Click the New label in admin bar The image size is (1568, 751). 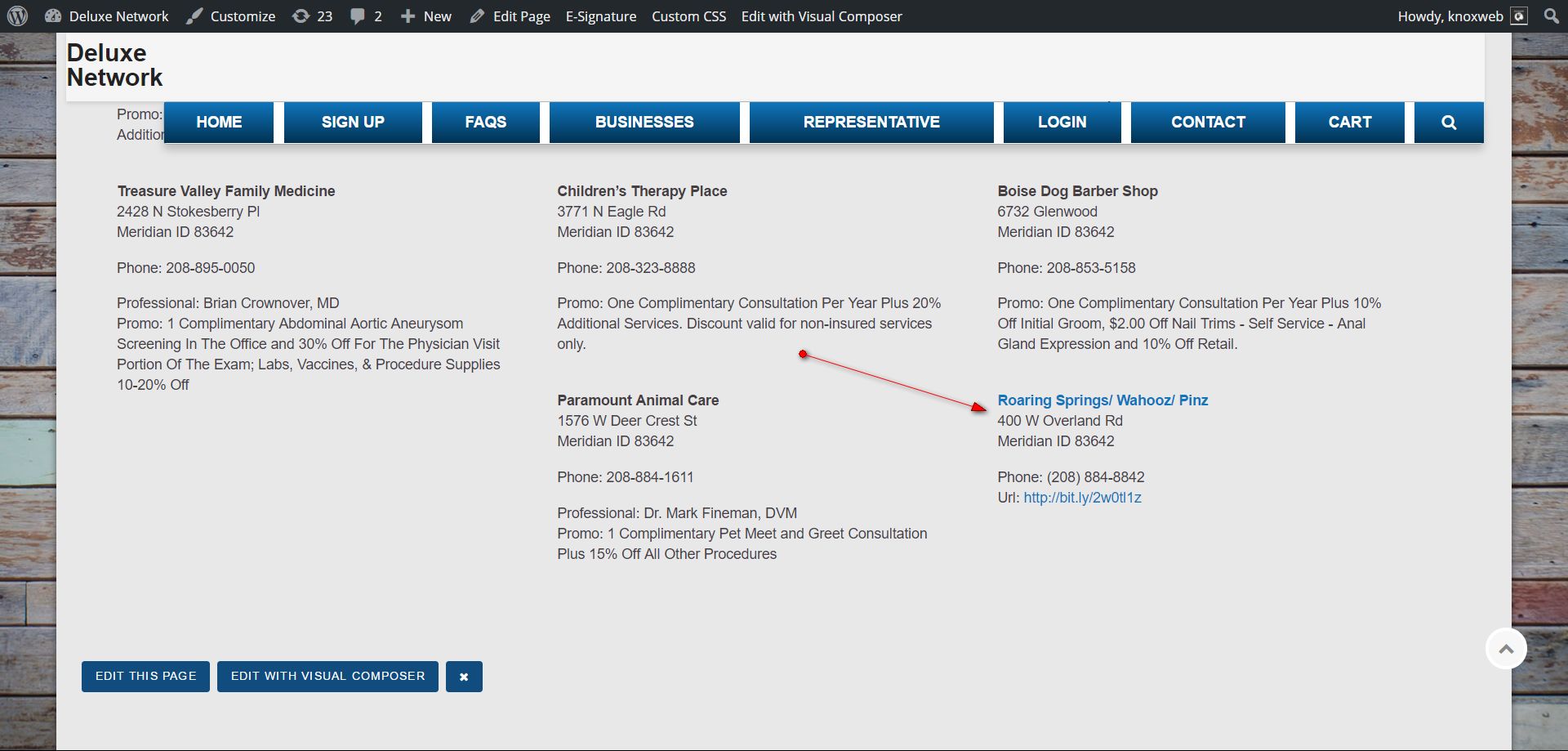point(438,16)
